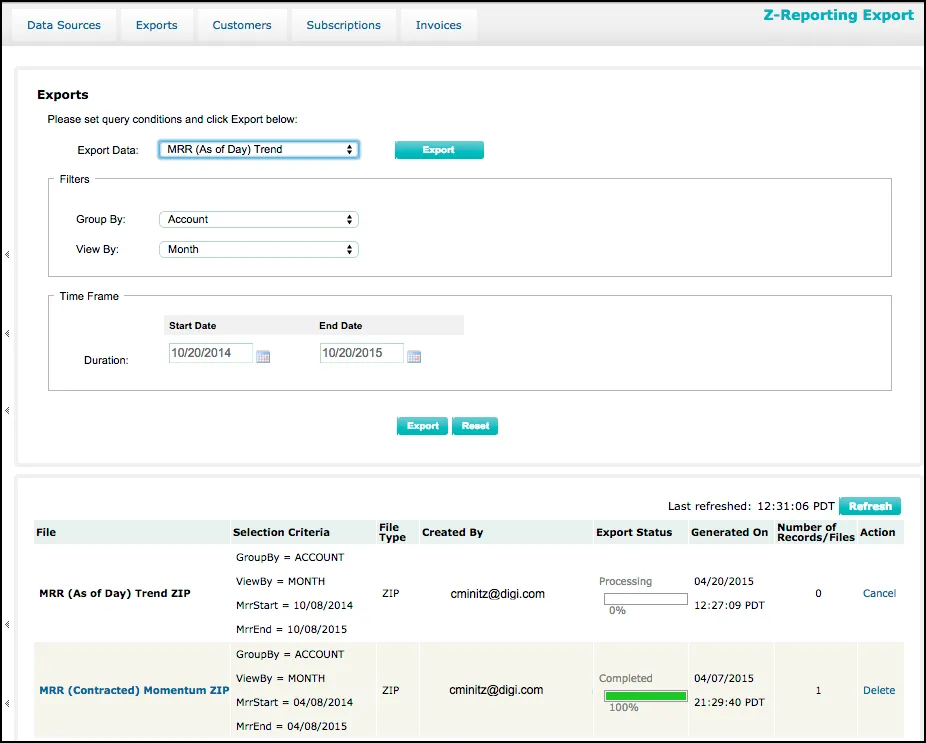Open the View By dropdown
Image resolution: width=926 pixels, height=743 pixels.
259,249
